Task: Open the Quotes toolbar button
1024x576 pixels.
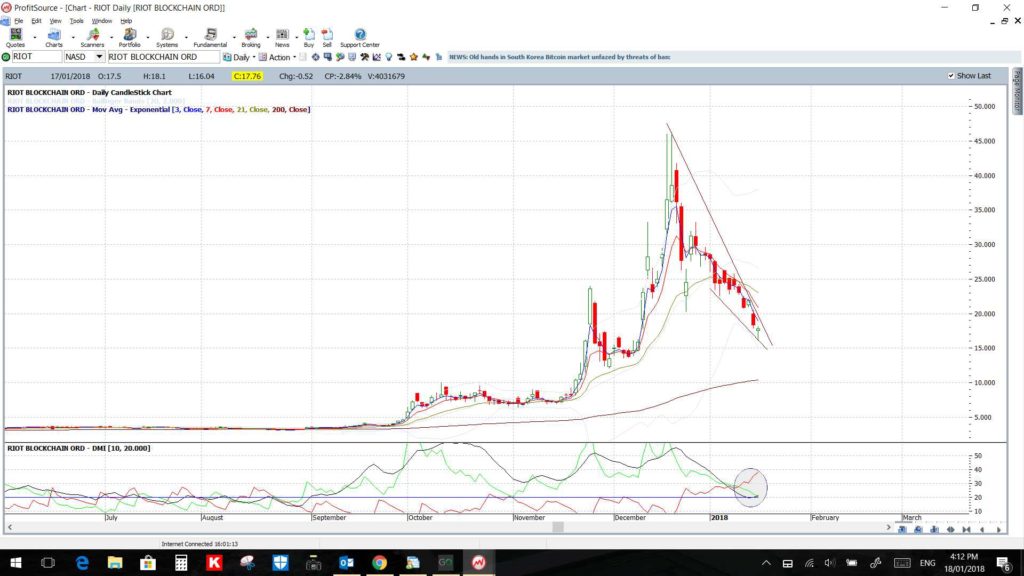Action: click(x=16, y=37)
